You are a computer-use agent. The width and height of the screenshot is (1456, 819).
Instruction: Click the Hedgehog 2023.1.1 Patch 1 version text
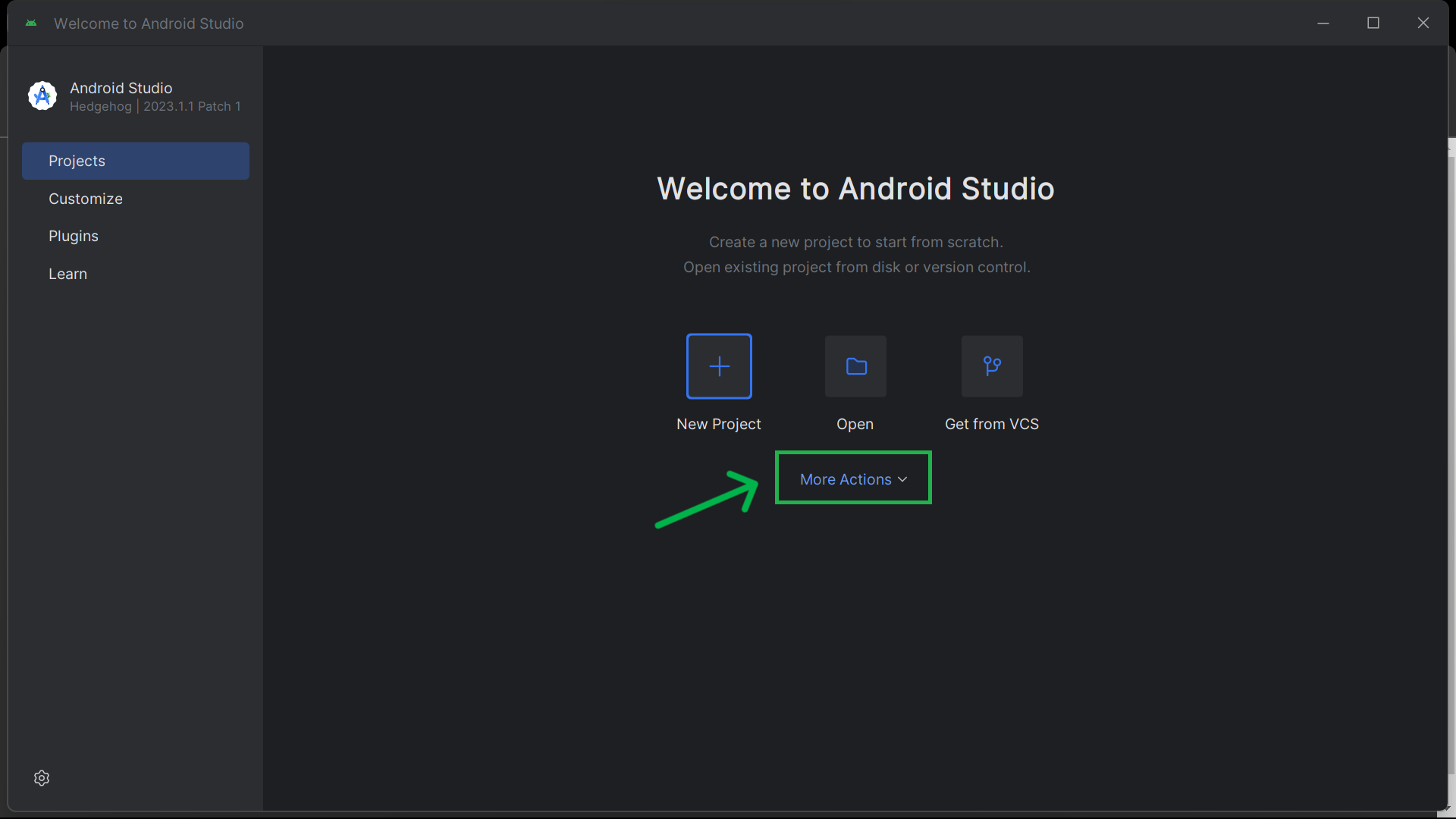tap(155, 107)
